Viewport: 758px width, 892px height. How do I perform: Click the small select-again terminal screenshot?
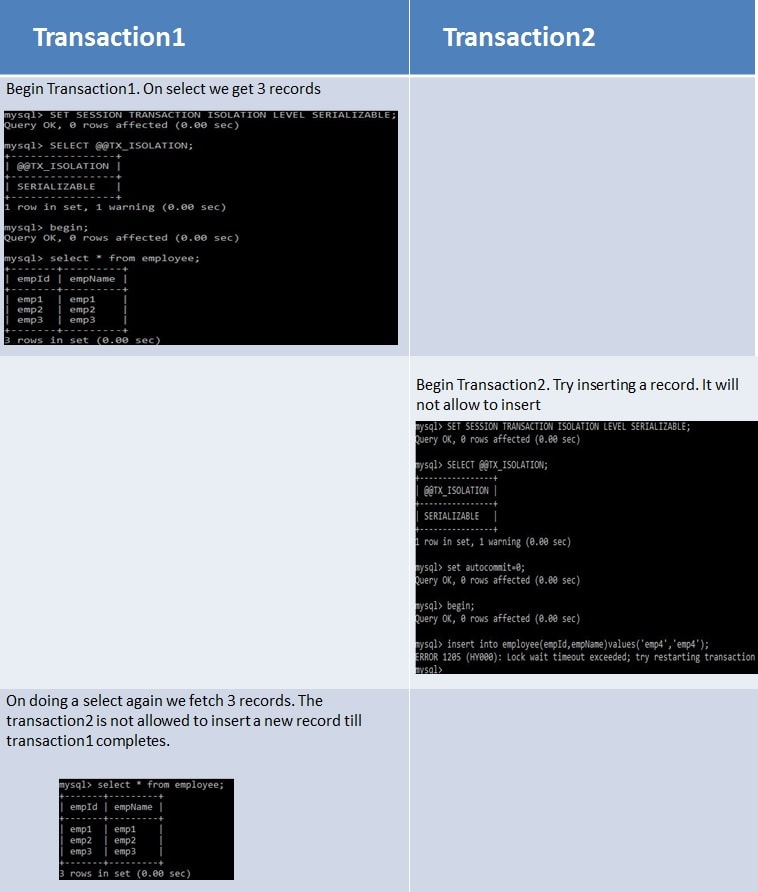point(146,829)
